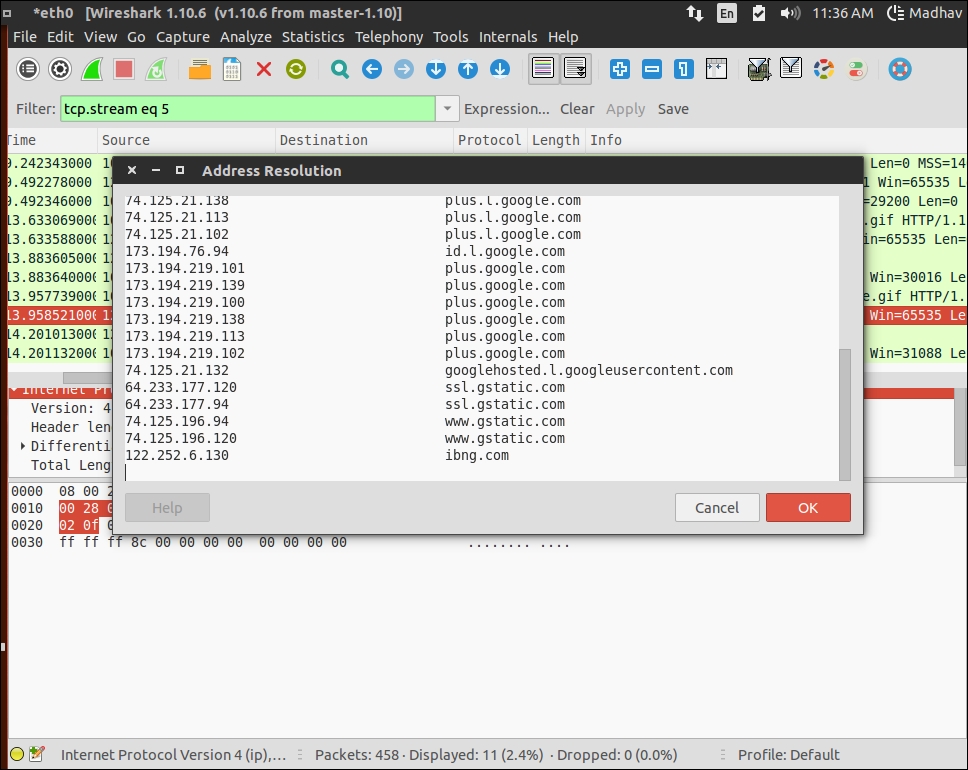
Task: Close the capture file with the red X icon
Action: pos(264,69)
